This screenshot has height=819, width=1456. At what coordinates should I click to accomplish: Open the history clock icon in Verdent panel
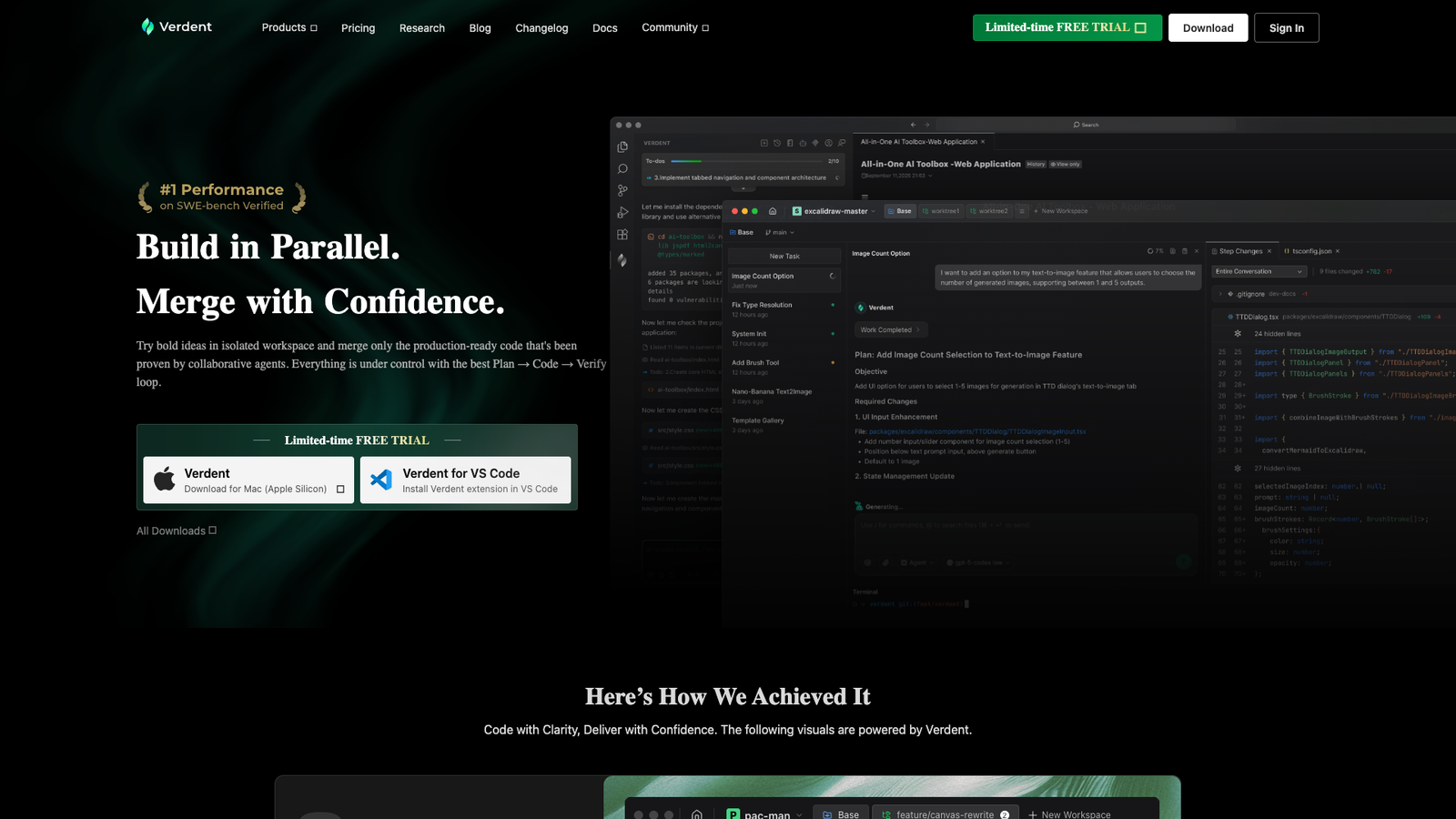(x=776, y=143)
